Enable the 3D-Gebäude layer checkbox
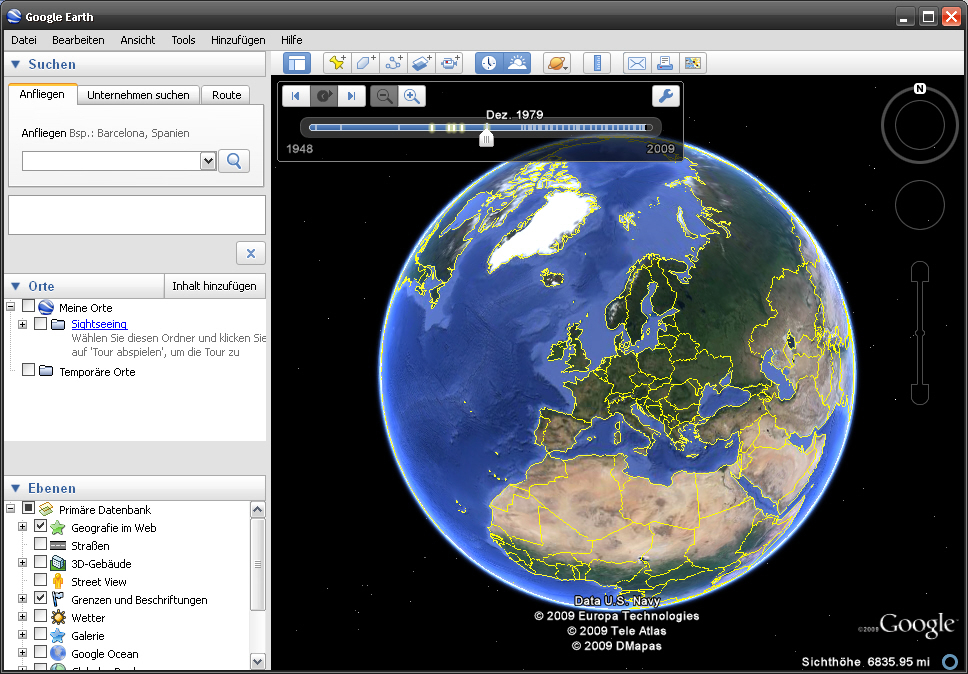The height and width of the screenshot is (674, 968). [x=40, y=562]
